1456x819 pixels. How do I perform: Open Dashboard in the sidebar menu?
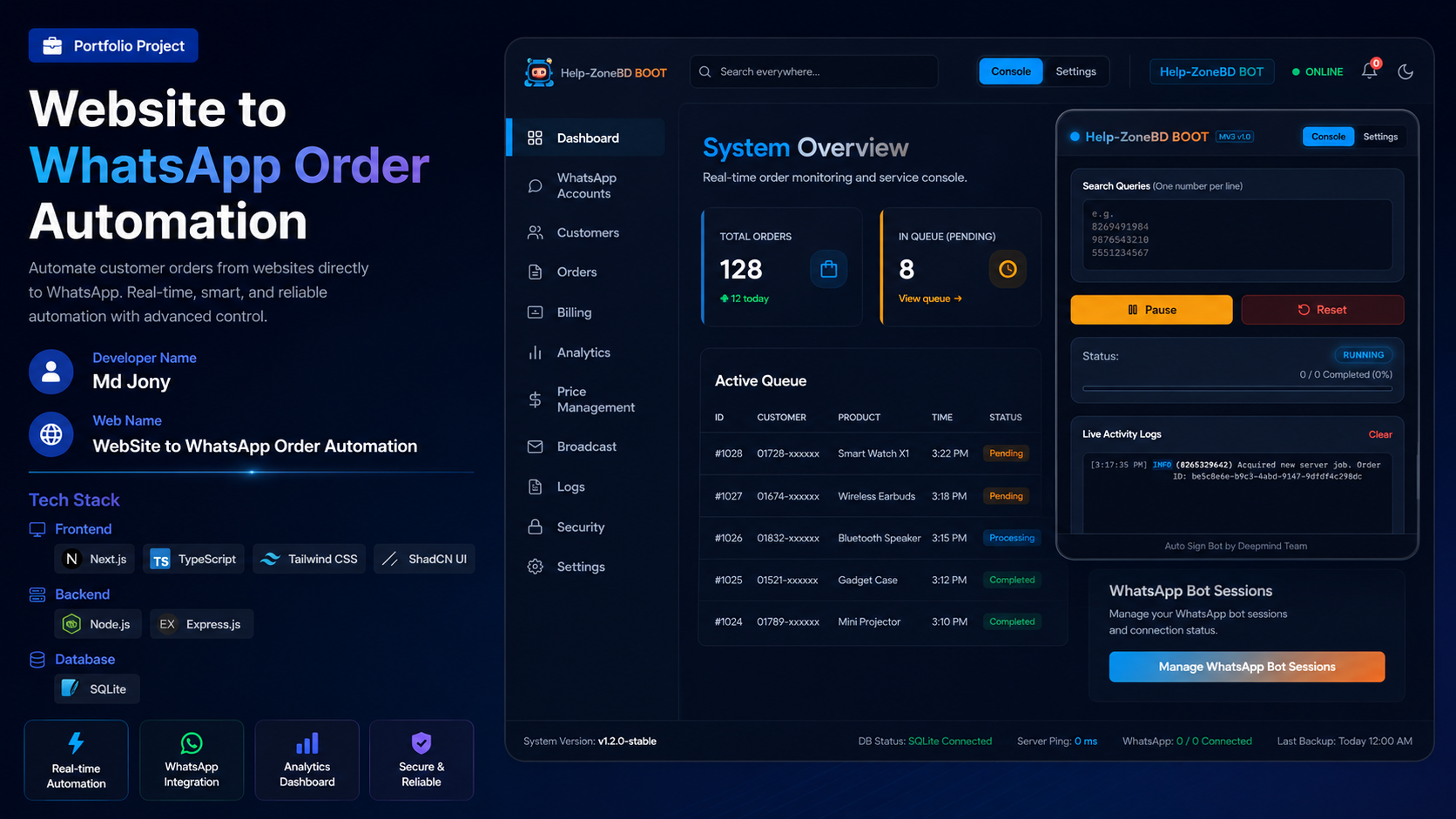(586, 138)
